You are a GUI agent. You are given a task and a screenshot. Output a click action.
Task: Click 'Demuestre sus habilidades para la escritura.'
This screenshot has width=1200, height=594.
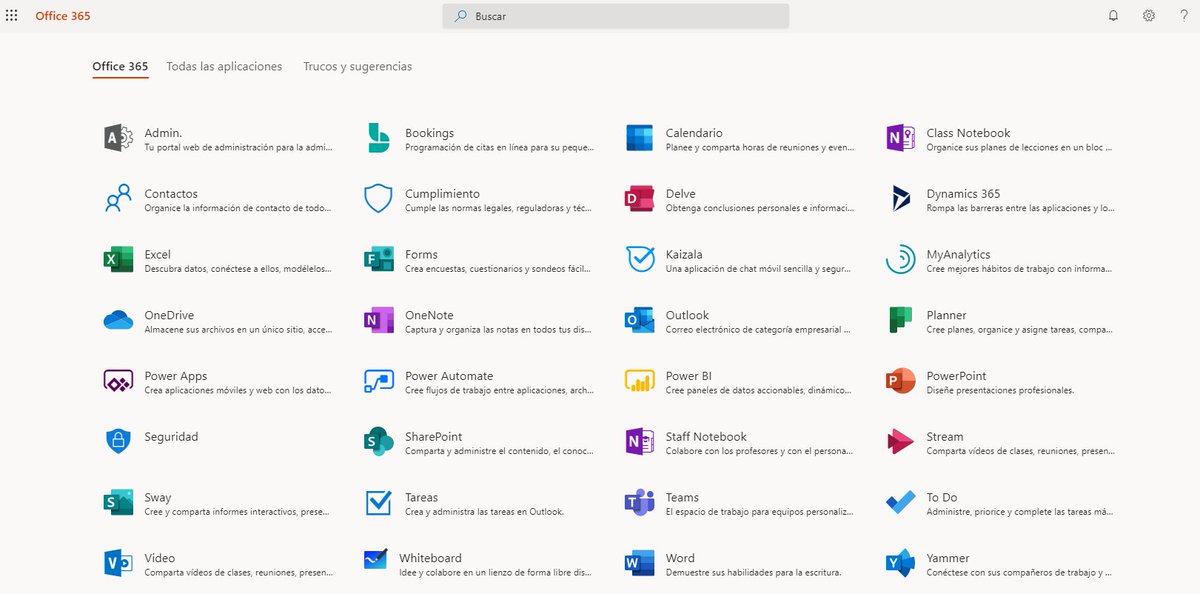click(753, 573)
